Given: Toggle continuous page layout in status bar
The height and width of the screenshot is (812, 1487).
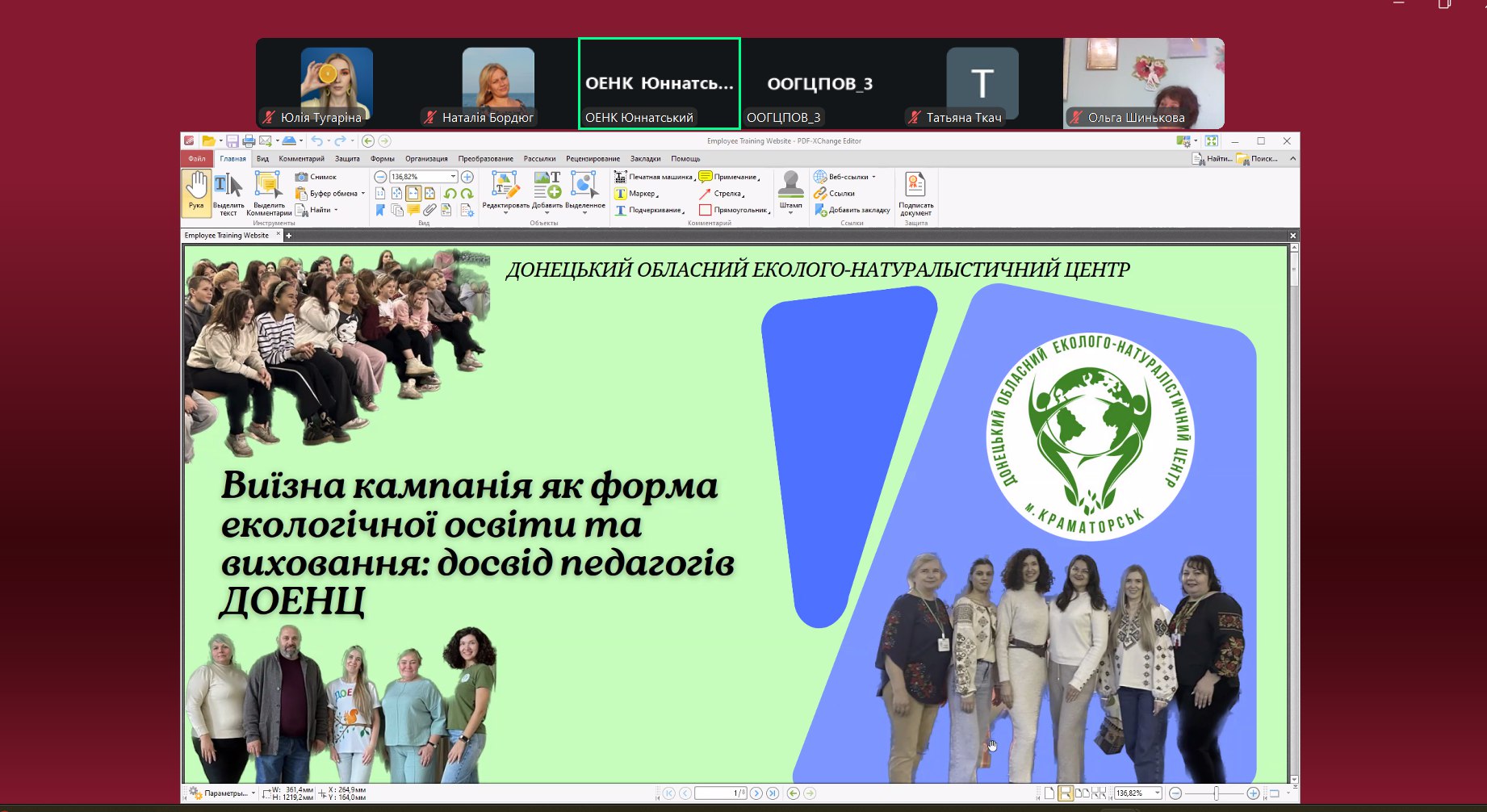Looking at the screenshot, I should pos(1066,793).
